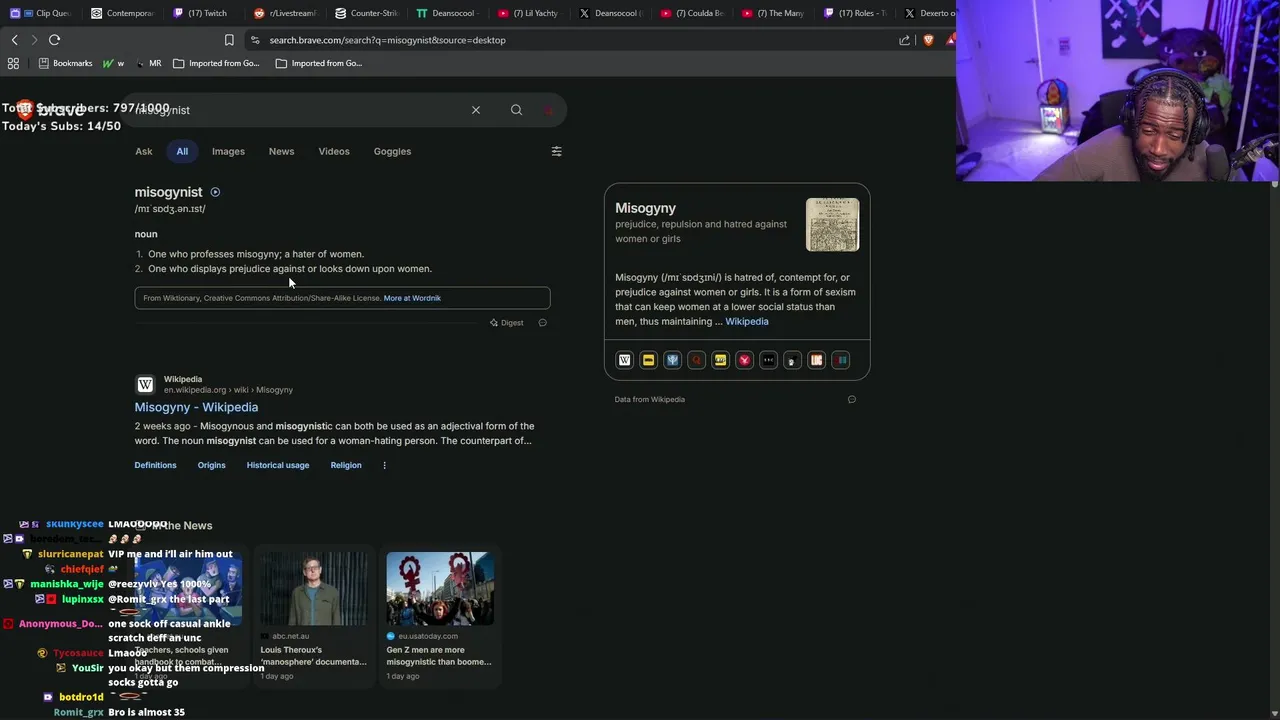This screenshot has width=1280, height=720.
Task: Click the Wikipedia link in the infobox text
Action: tap(747, 321)
